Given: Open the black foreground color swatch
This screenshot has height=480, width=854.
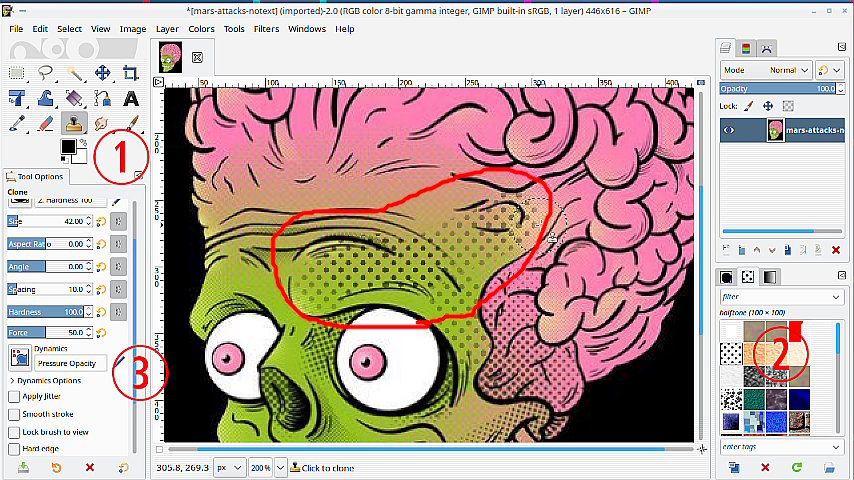Looking at the screenshot, I should [68, 146].
